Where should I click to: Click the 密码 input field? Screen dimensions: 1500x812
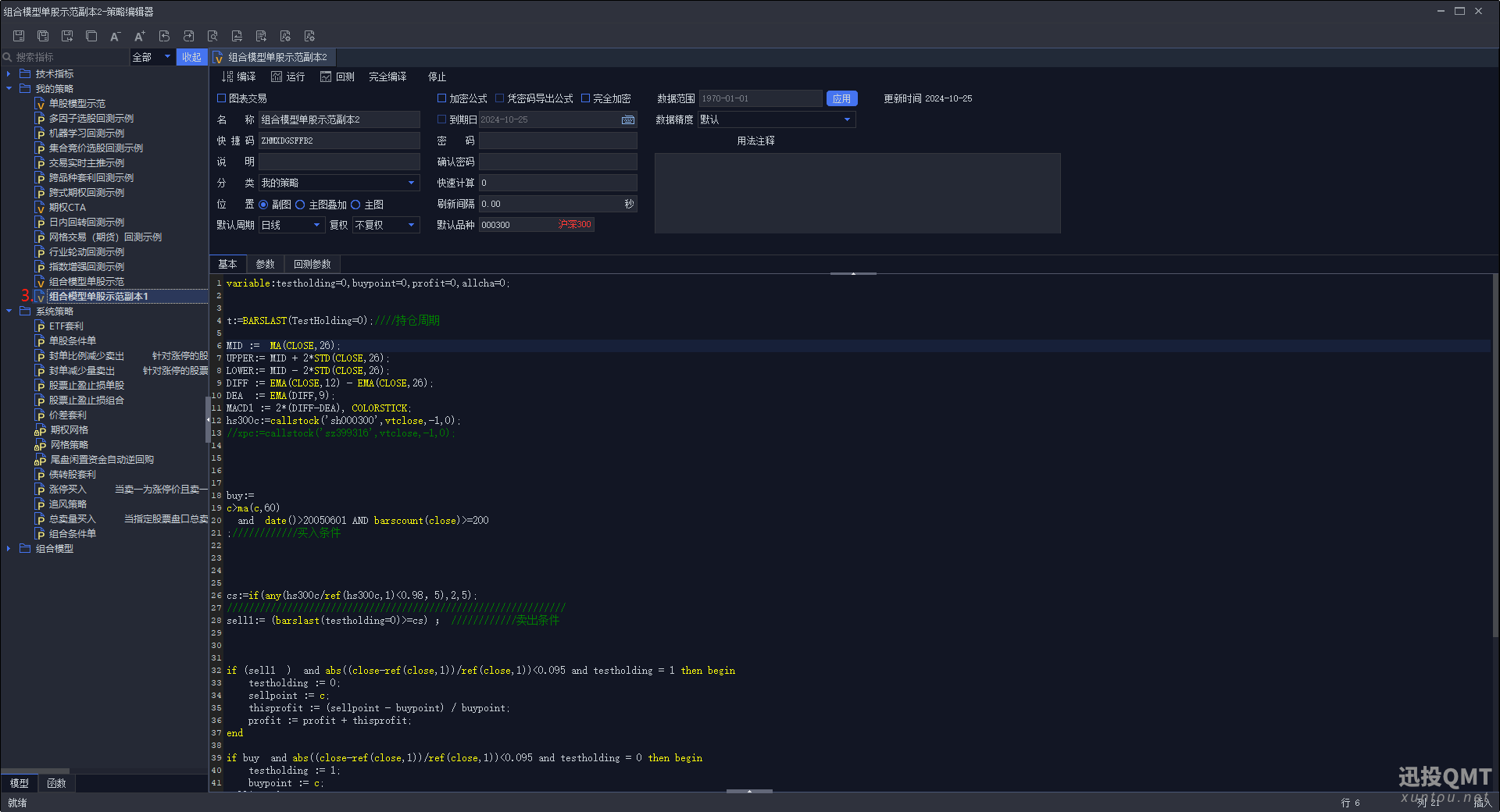(558, 141)
